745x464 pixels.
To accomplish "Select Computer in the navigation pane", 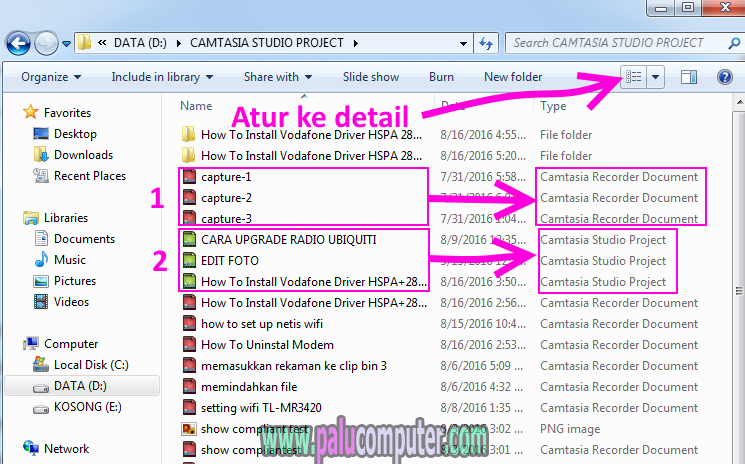I will click(71, 343).
